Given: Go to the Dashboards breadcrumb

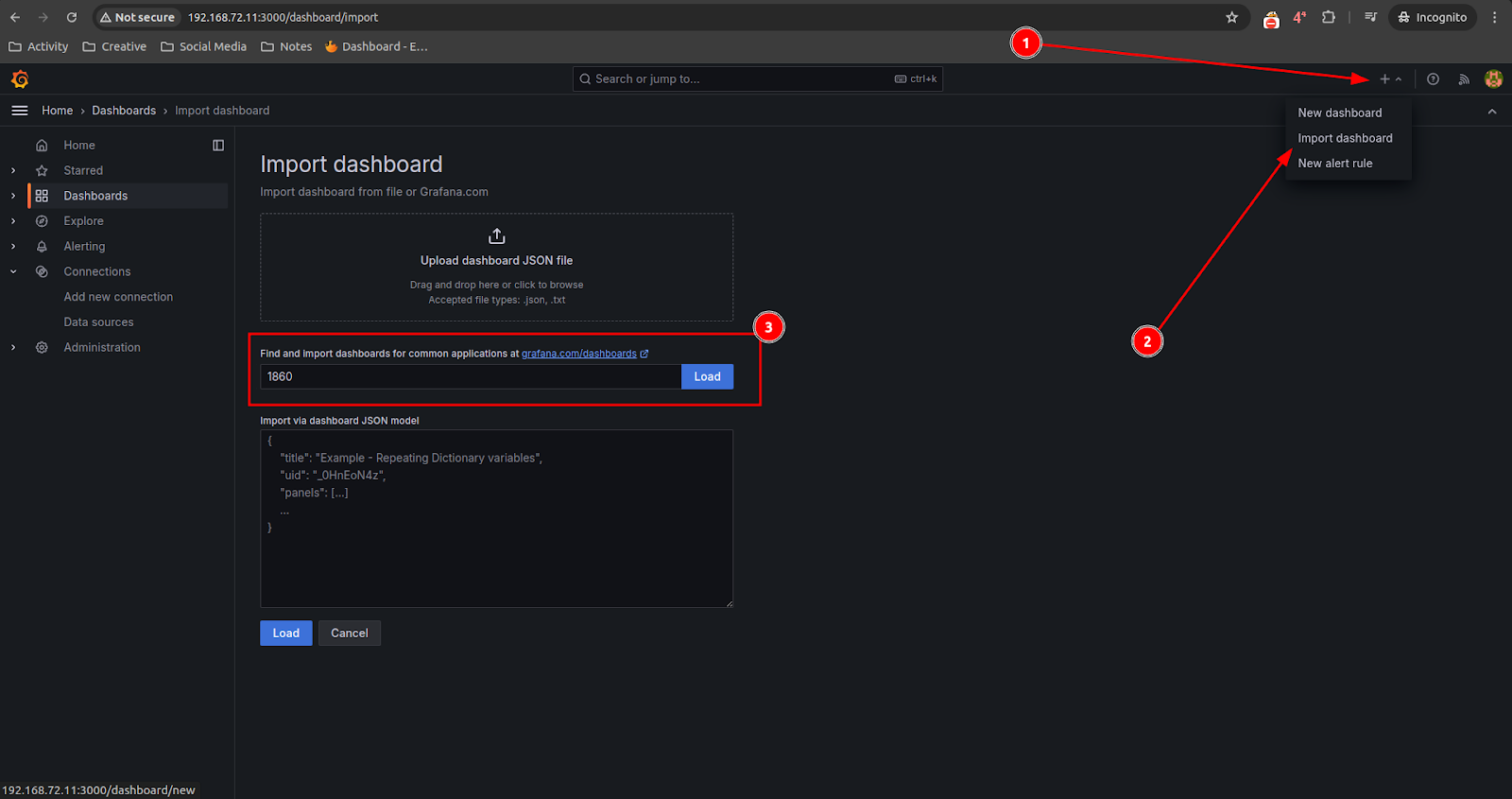Looking at the screenshot, I should tap(124, 111).
